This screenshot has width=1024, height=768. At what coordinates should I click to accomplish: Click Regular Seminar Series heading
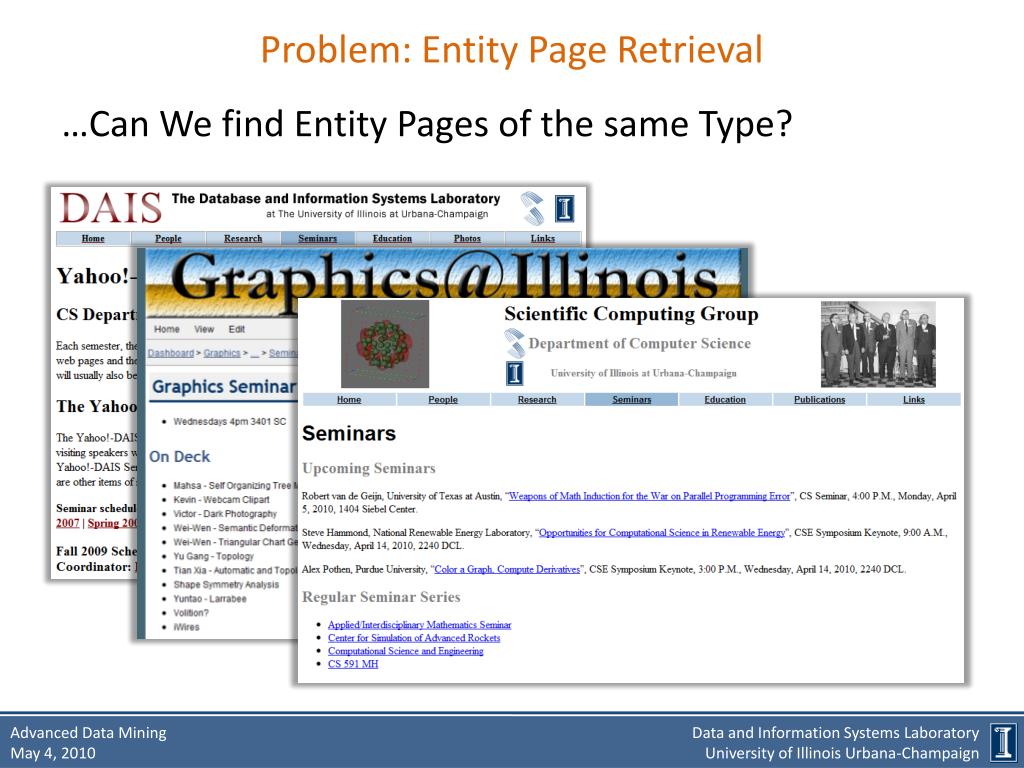381,597
